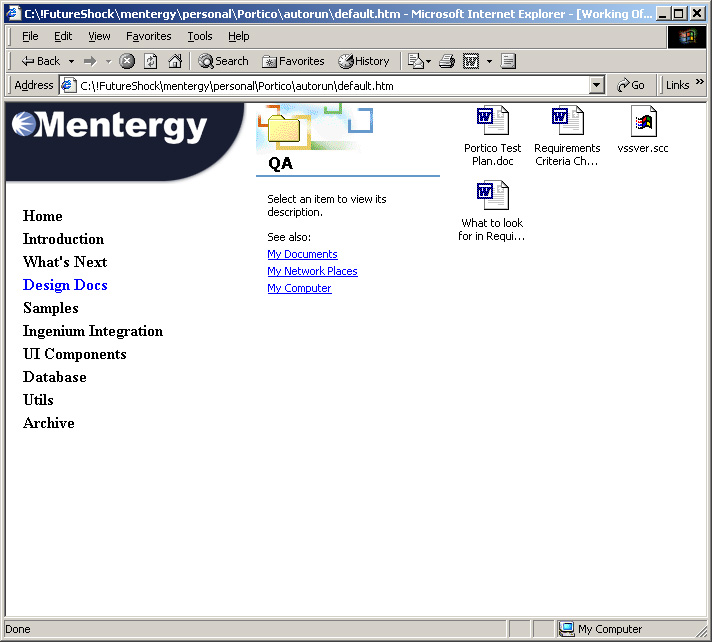Click the Print icon
This screenshot has width=712, height=642.
coord(447,61)
